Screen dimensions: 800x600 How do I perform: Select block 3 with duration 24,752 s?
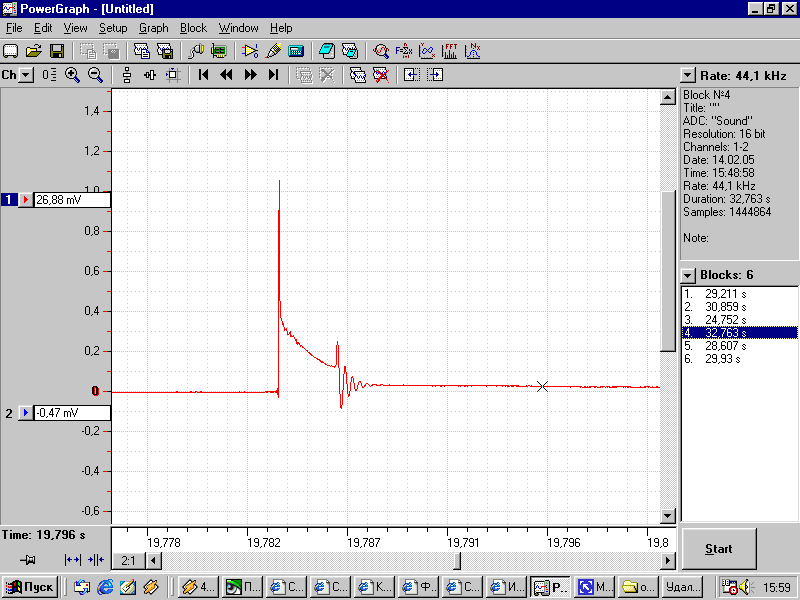click(x=739, y=320)
